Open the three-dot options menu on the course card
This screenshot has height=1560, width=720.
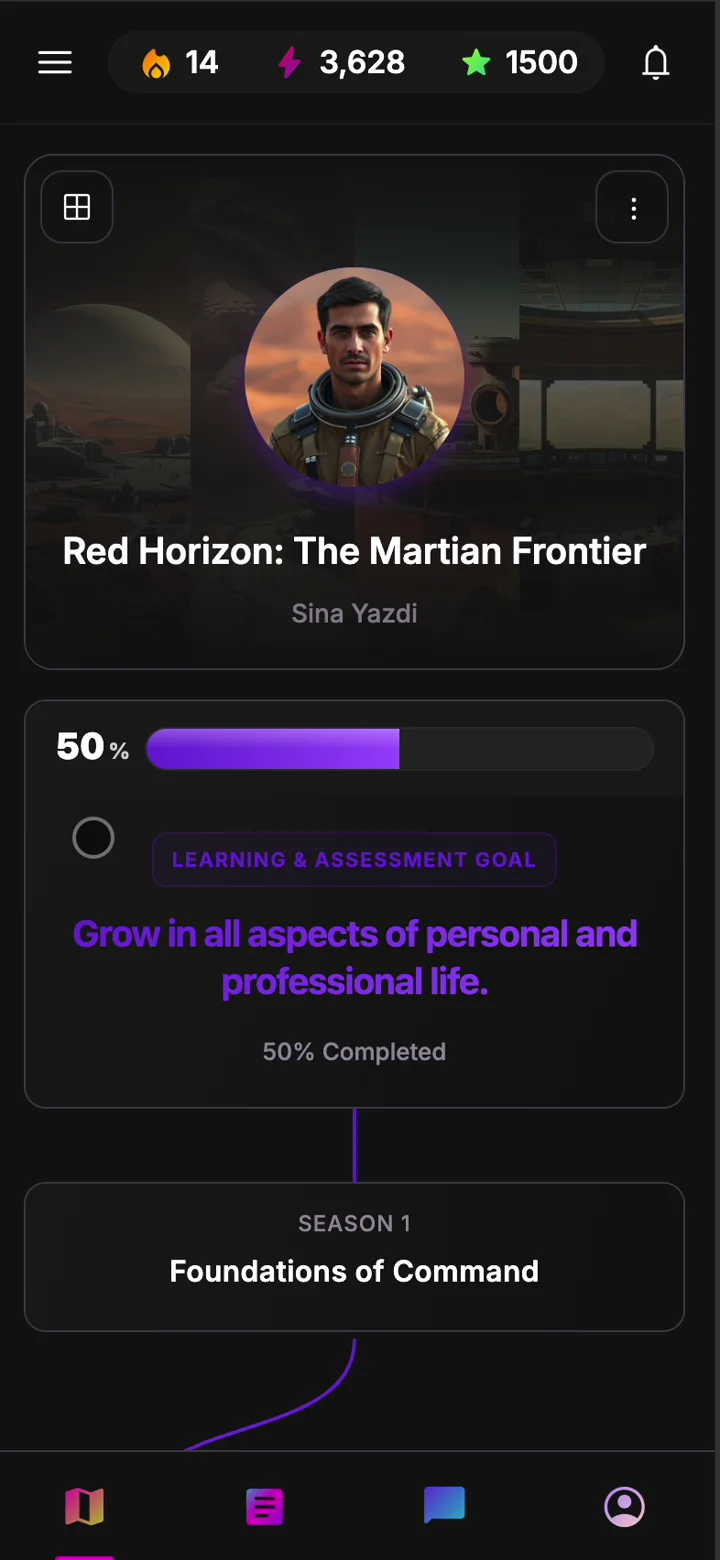pyautogui.click(x=633, y=207)
